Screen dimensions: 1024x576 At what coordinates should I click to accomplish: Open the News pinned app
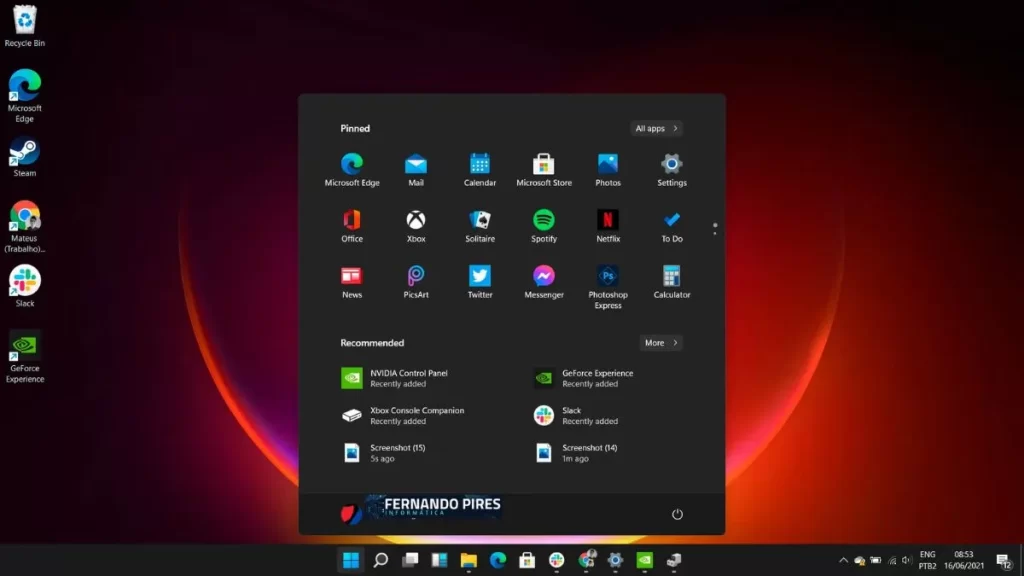pyautogui.click(x=351, y=282)
